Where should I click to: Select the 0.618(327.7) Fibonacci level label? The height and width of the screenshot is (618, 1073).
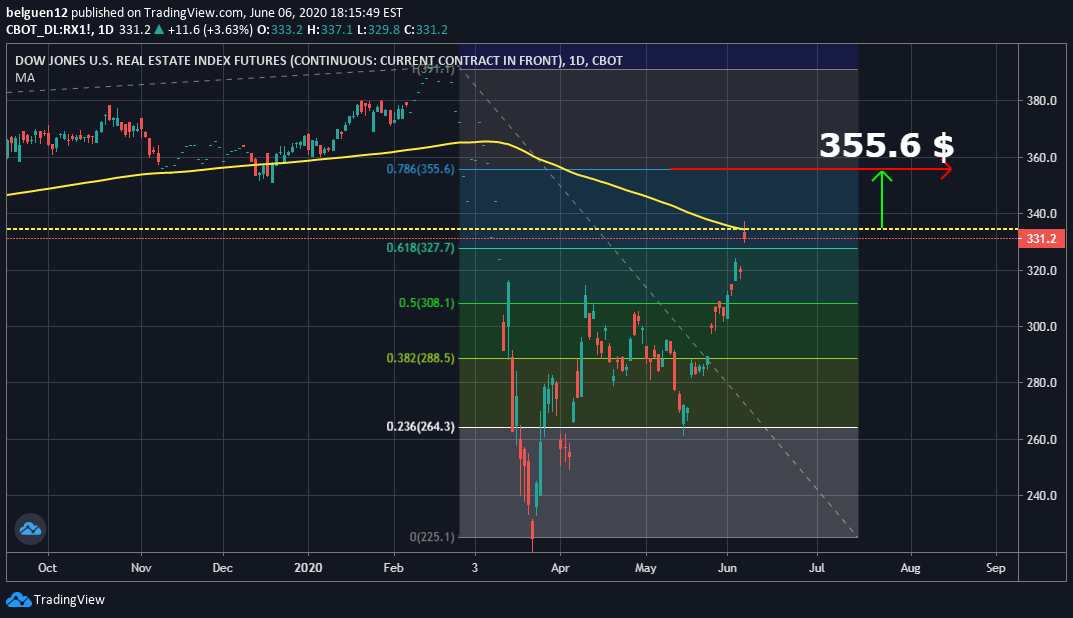tap(420, 248)
